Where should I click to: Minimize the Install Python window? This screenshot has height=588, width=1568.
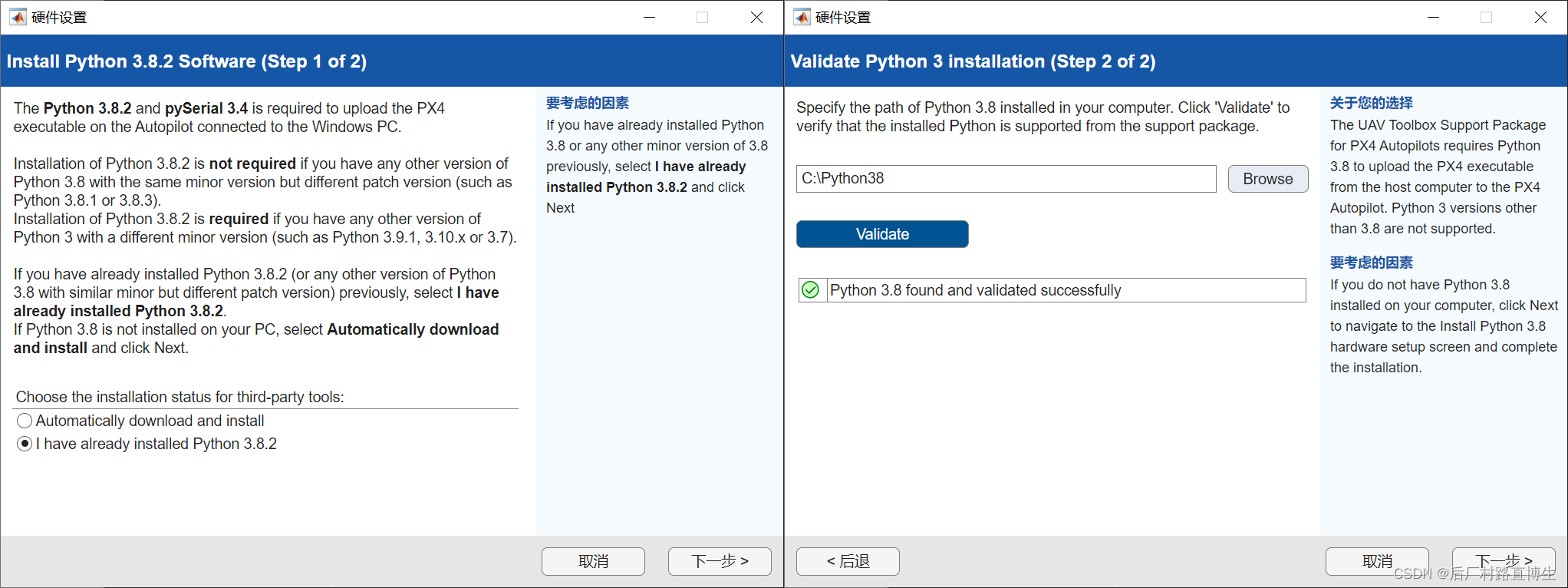[649, 17]
